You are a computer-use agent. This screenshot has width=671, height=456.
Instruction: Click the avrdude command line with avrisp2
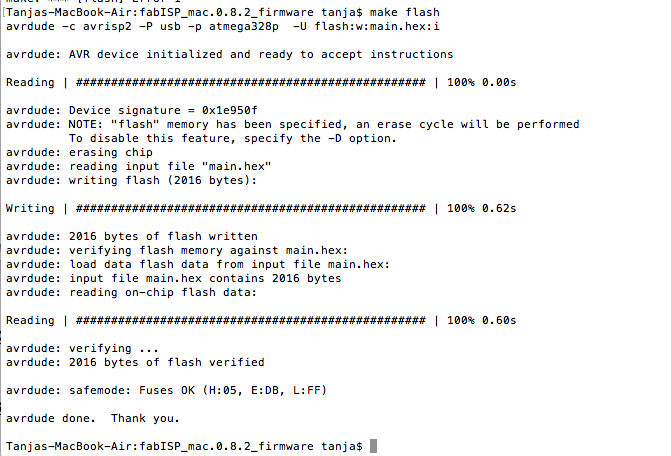click(x=223, y=27)
